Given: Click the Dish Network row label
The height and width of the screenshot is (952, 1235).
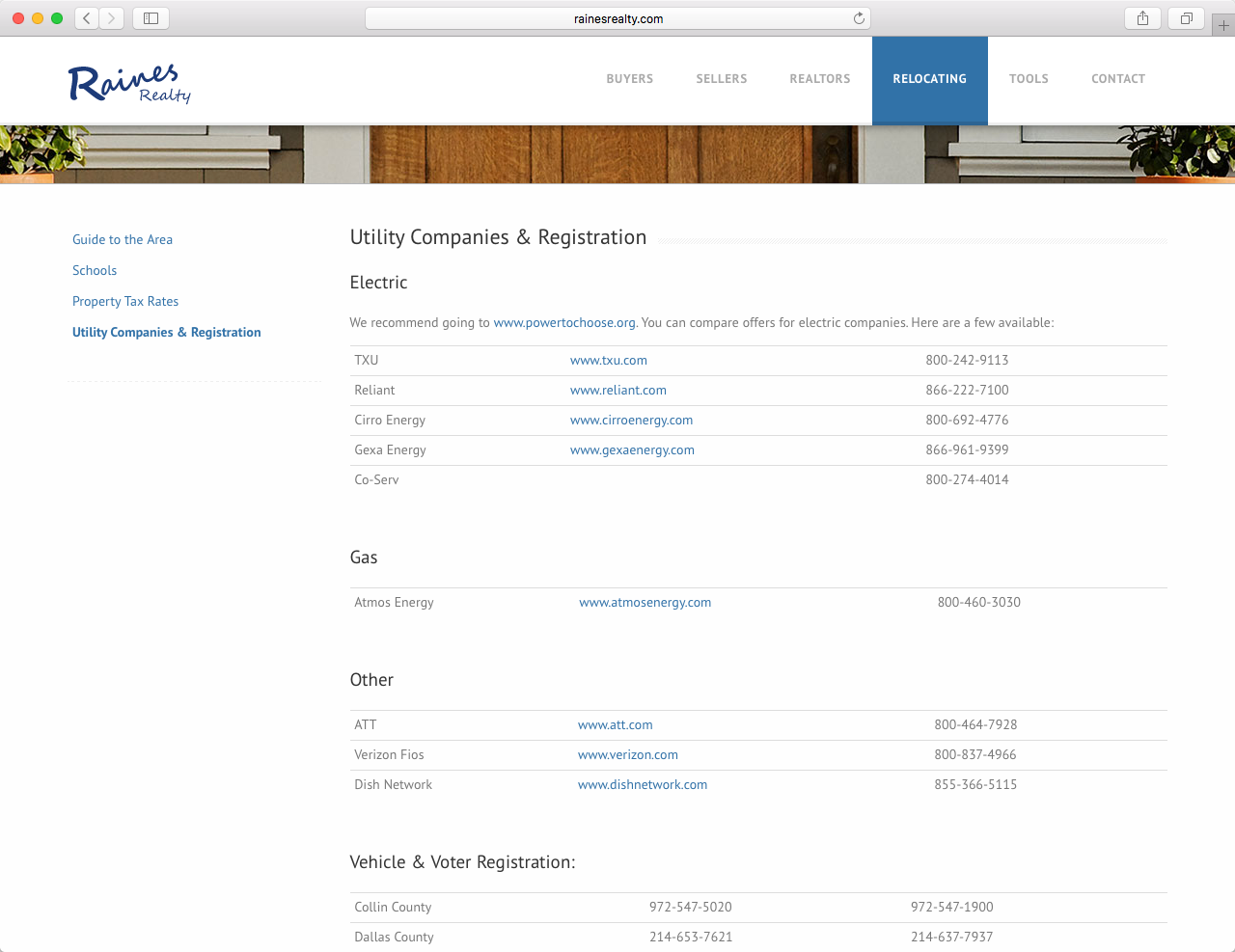Looking at the screenshot, I should tap(393, 784).
